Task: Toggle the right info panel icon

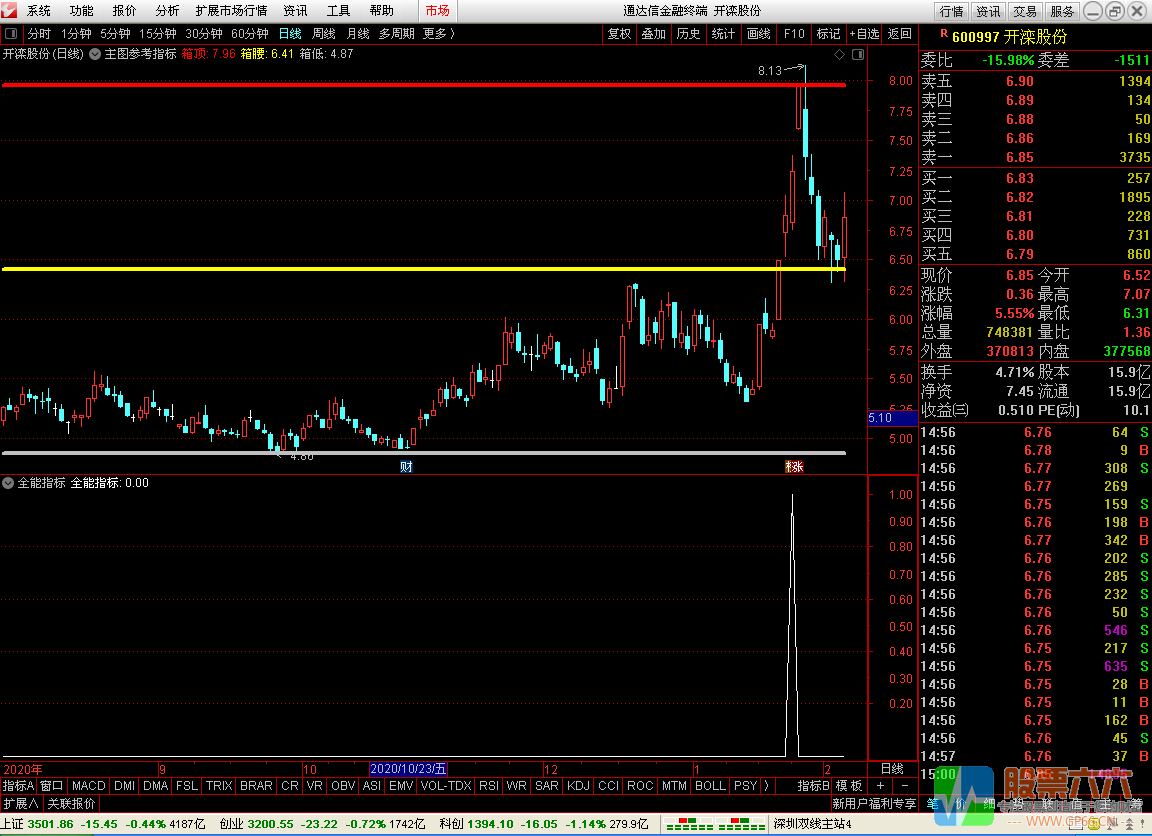Action: 857,54
